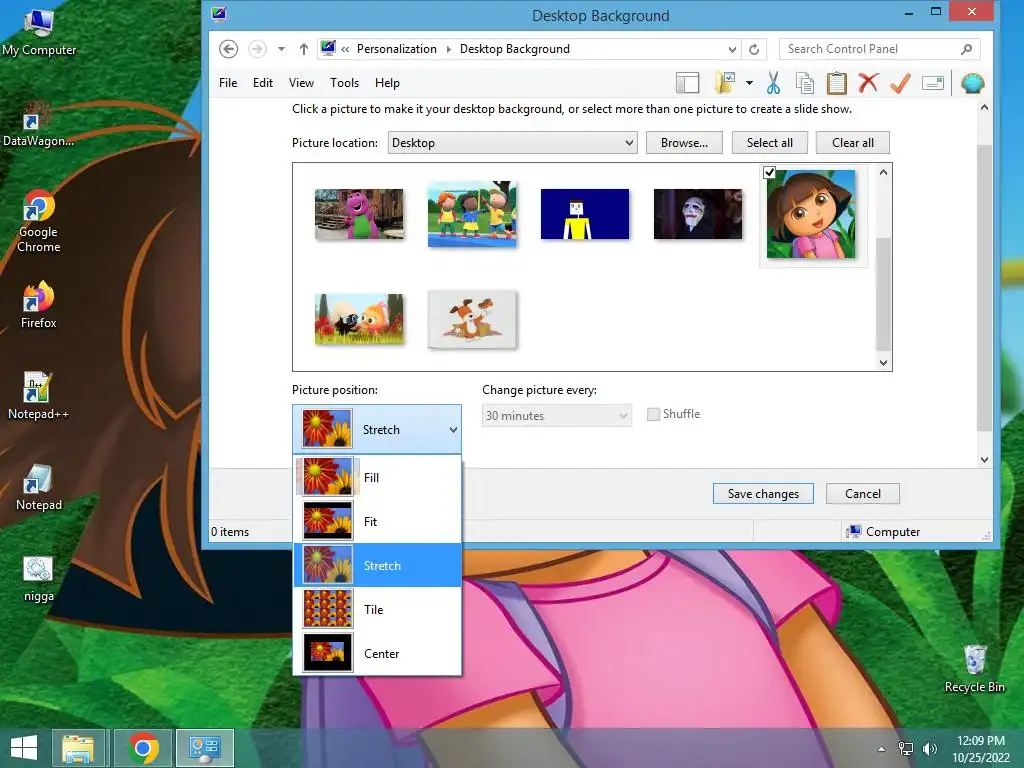The height and width of the screenshot is (768, 1024).
Task: Toggle the Shuffle checkbox
Action: click(x=653, y=414)
